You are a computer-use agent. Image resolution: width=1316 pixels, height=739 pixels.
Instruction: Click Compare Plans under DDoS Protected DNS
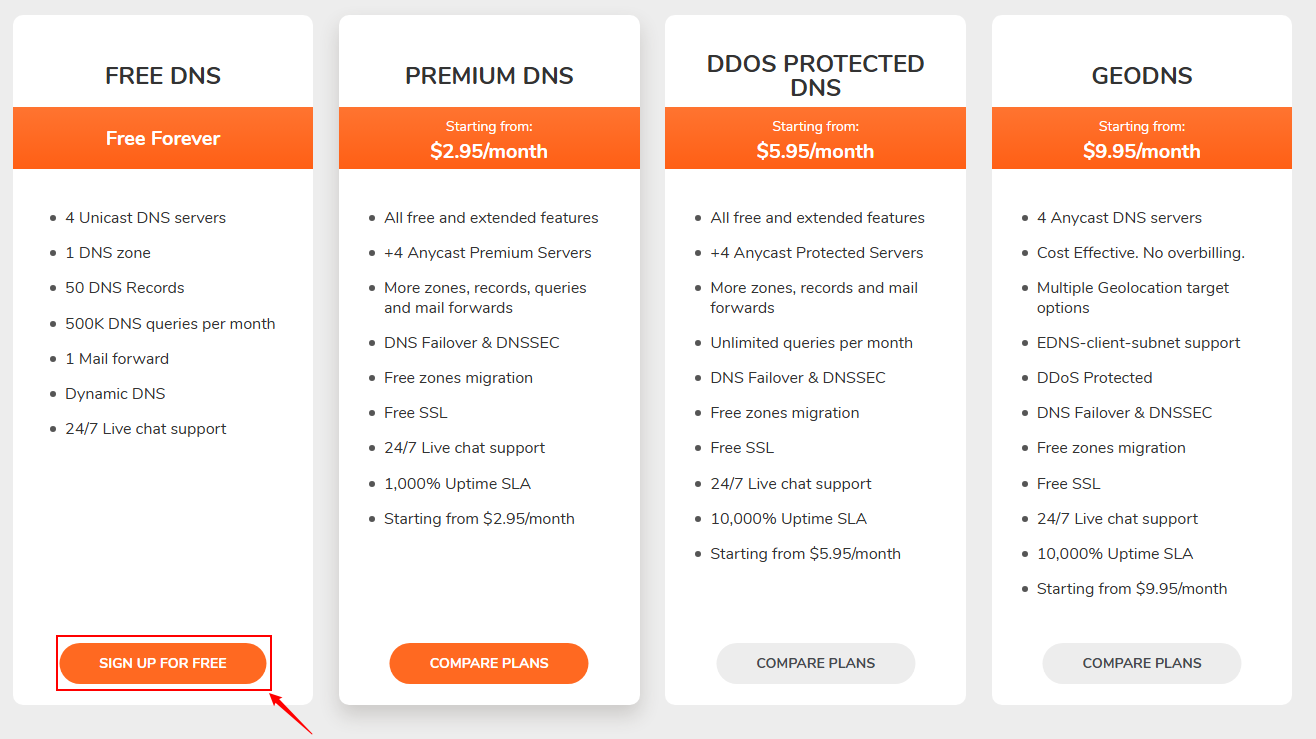(815, 663)
